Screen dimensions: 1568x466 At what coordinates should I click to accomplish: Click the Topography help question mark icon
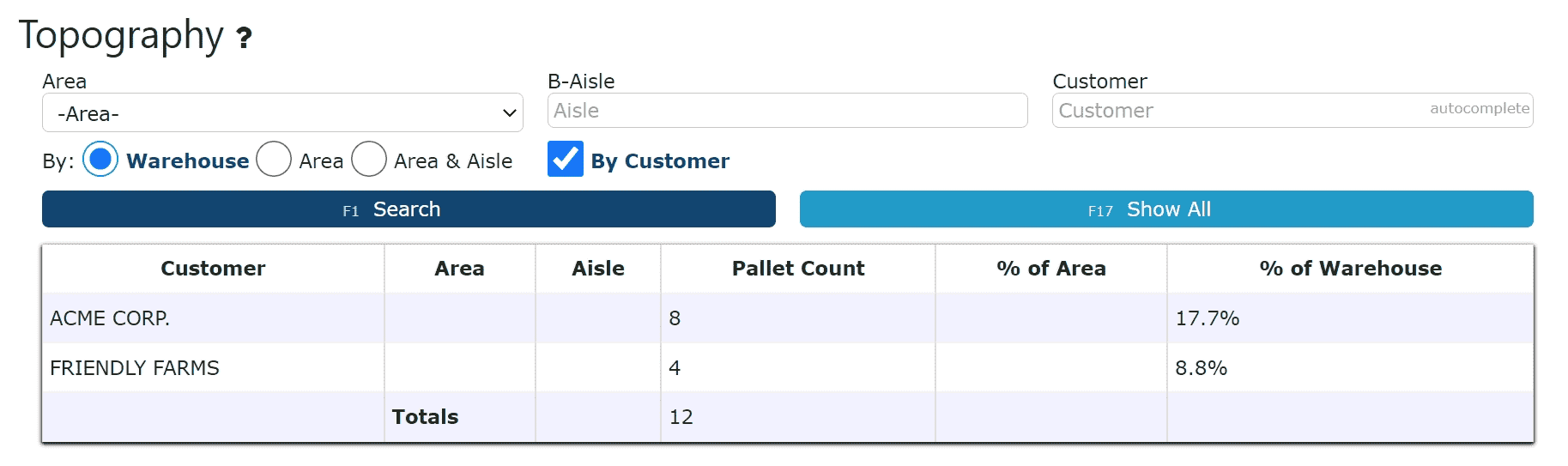tap(244, 38)
